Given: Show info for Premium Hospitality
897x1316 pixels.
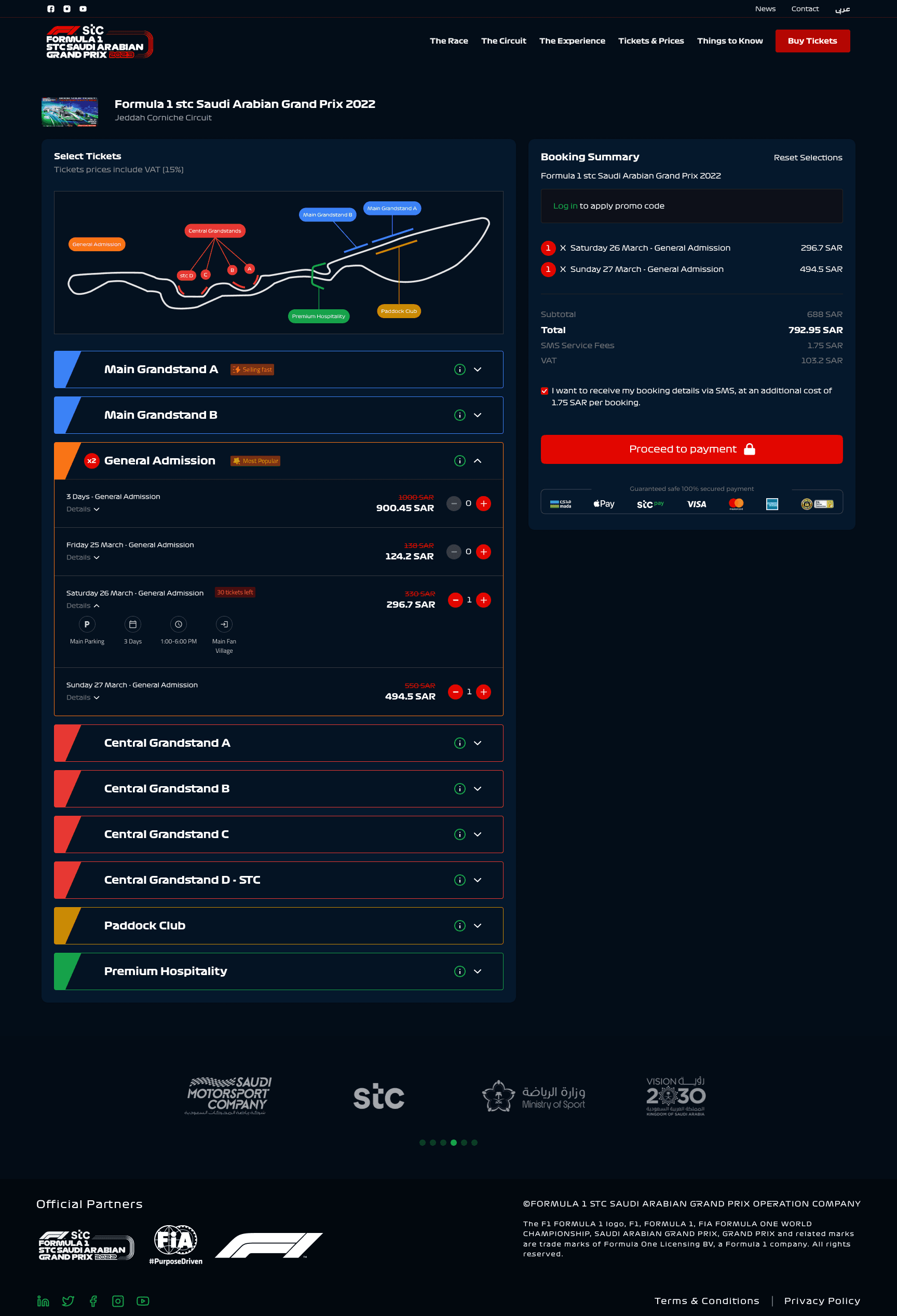Looking at the screenshot, I should (x=460, y=971).
